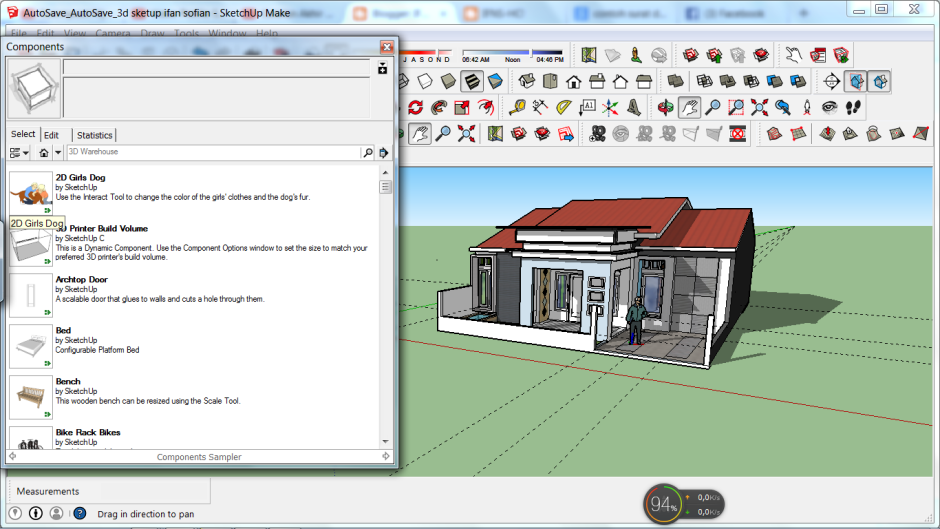Image resolution: width=940 pixels, height=529 pixels.
Task: Toggle Shaded With Textures face style
Action: coord(472,81)
